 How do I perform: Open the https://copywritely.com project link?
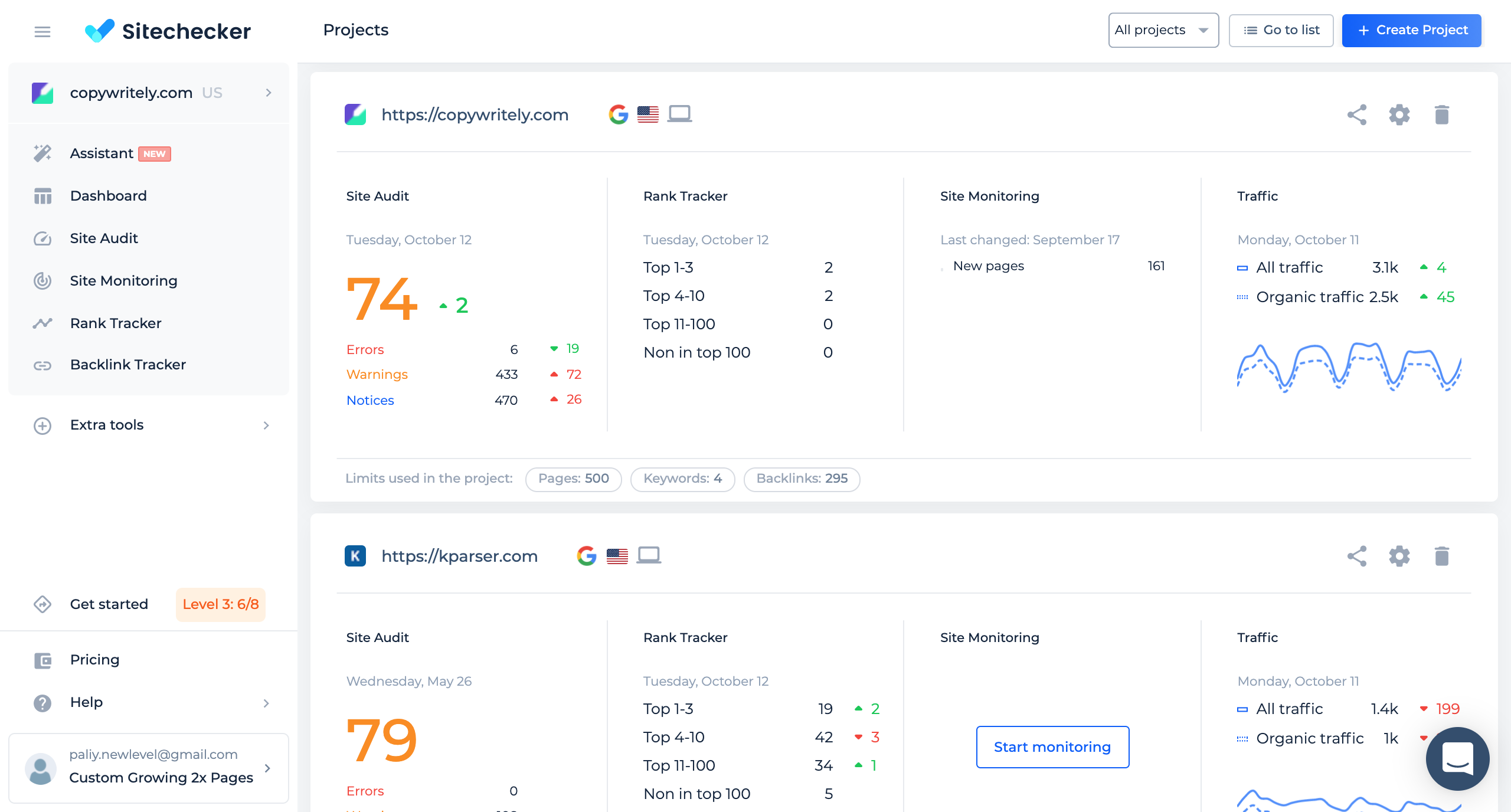[x=475, y=114]
